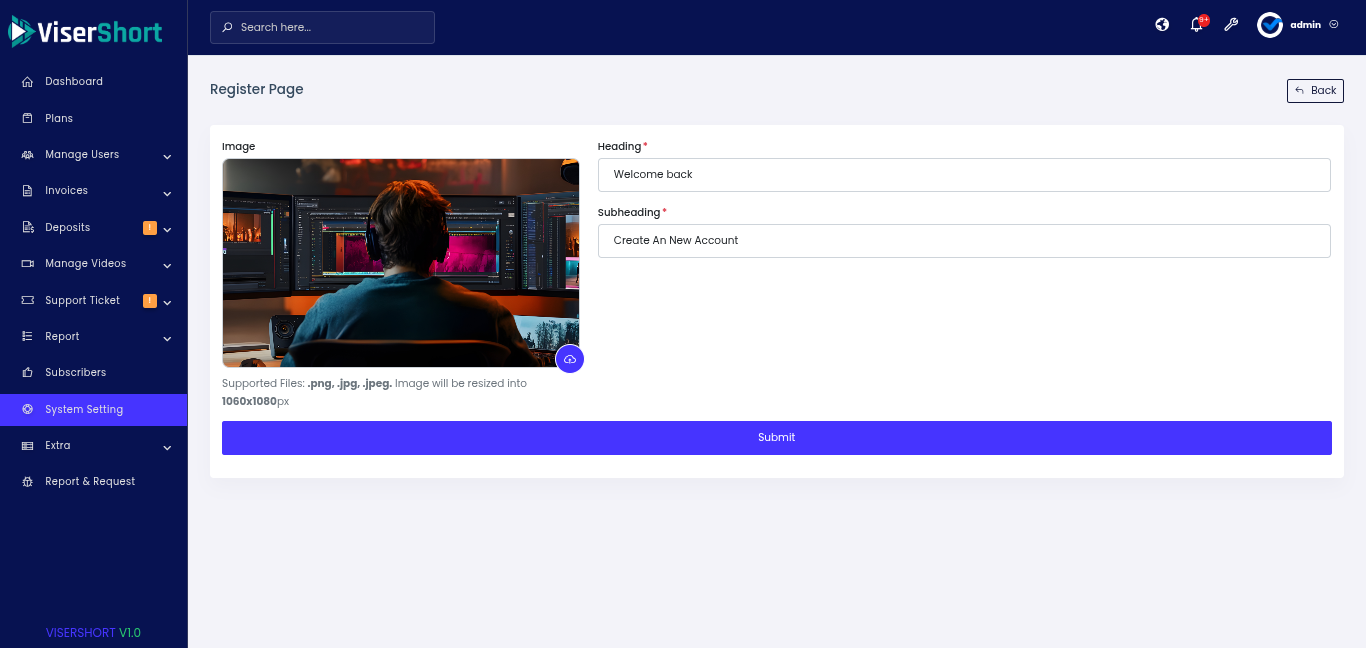Go to Subscribers in sidebar
Viewport: 1366px width, 648px height.
coord(75,373)
